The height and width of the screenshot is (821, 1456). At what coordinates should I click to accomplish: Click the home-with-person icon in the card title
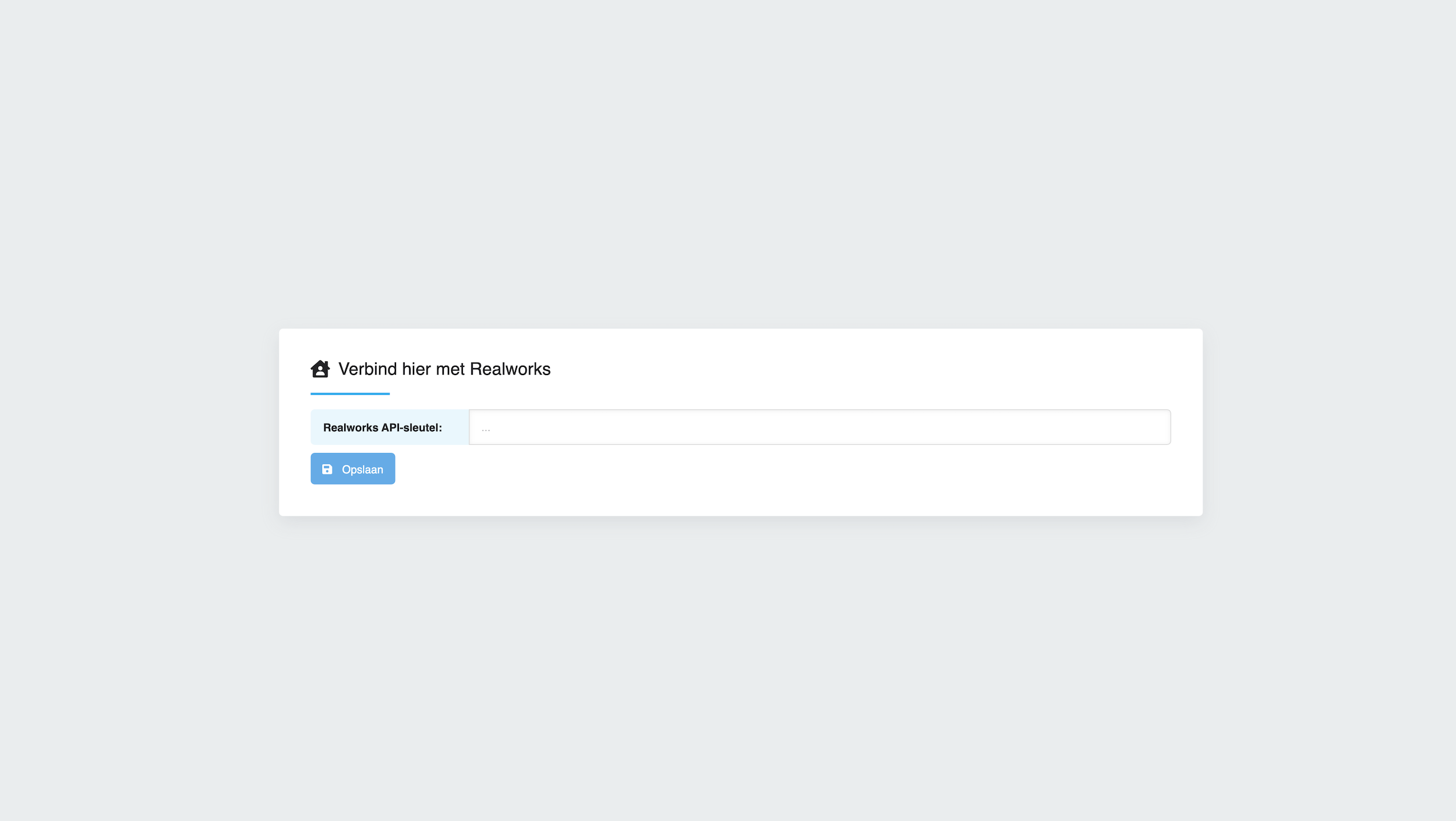(320, 369)
